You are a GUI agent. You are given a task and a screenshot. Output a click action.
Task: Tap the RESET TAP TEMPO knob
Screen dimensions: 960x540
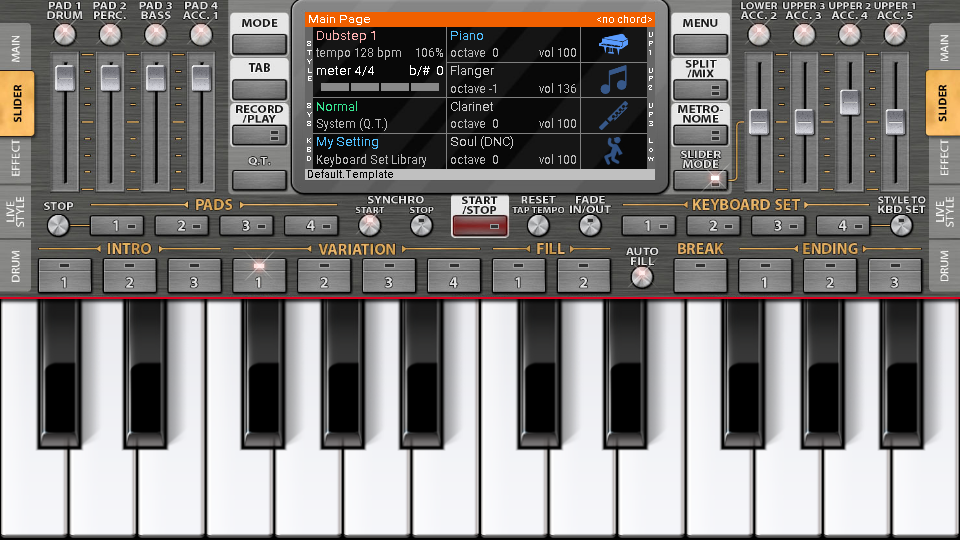(x=538, y=226)
